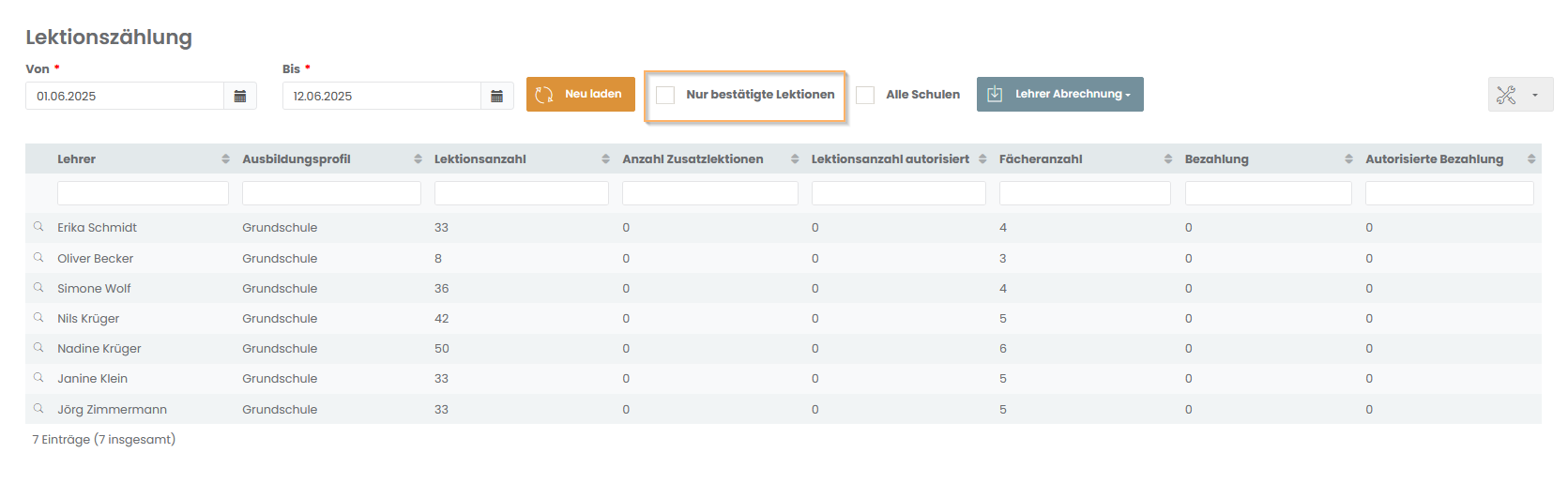Screen dimensions: 1568x483
Task: Sort by Lektionsanzahl autorisiert arrows
Action: coord(982,159)
